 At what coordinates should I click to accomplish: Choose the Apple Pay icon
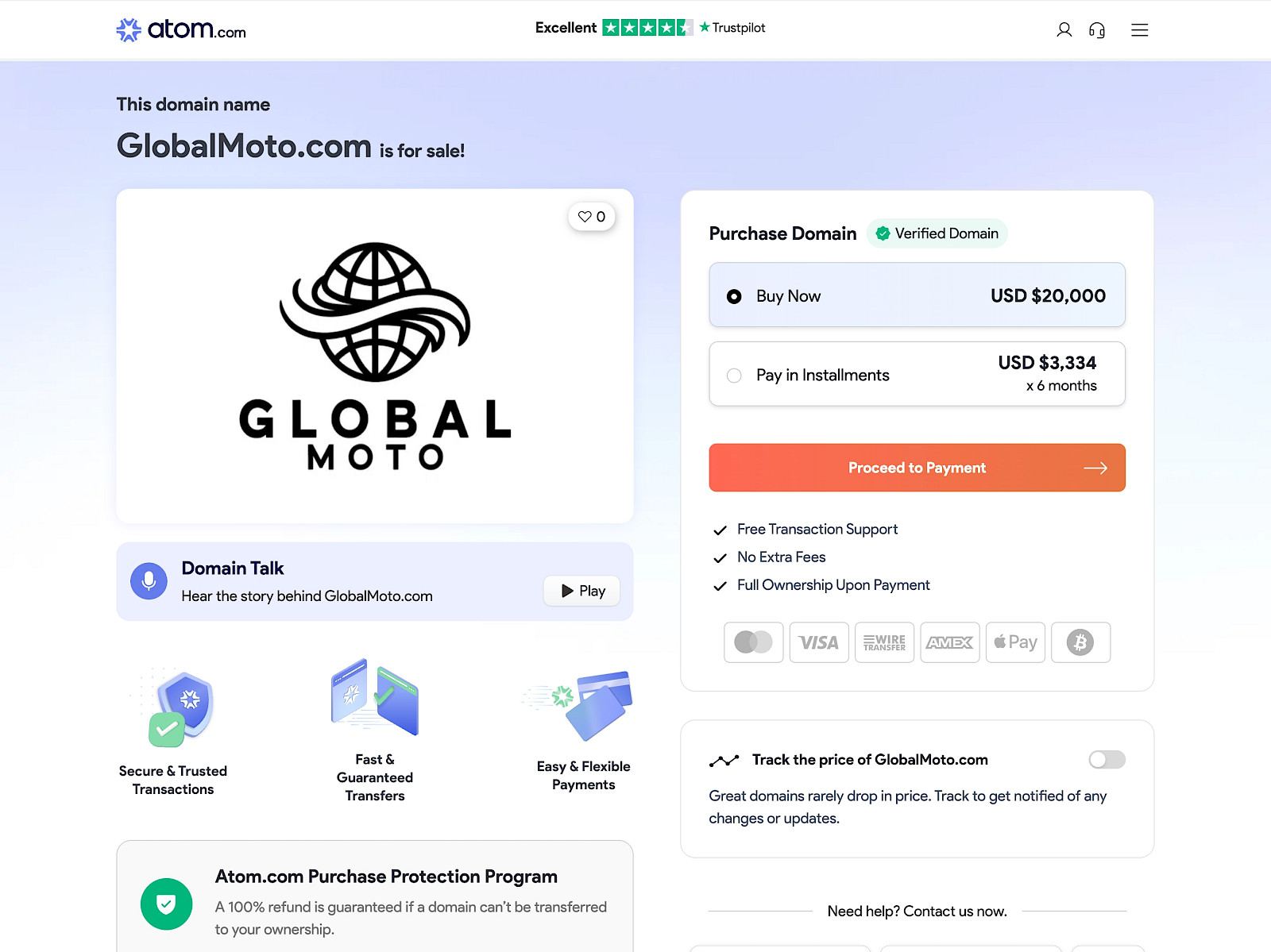pyautogui.click(x=1015, y=642)
